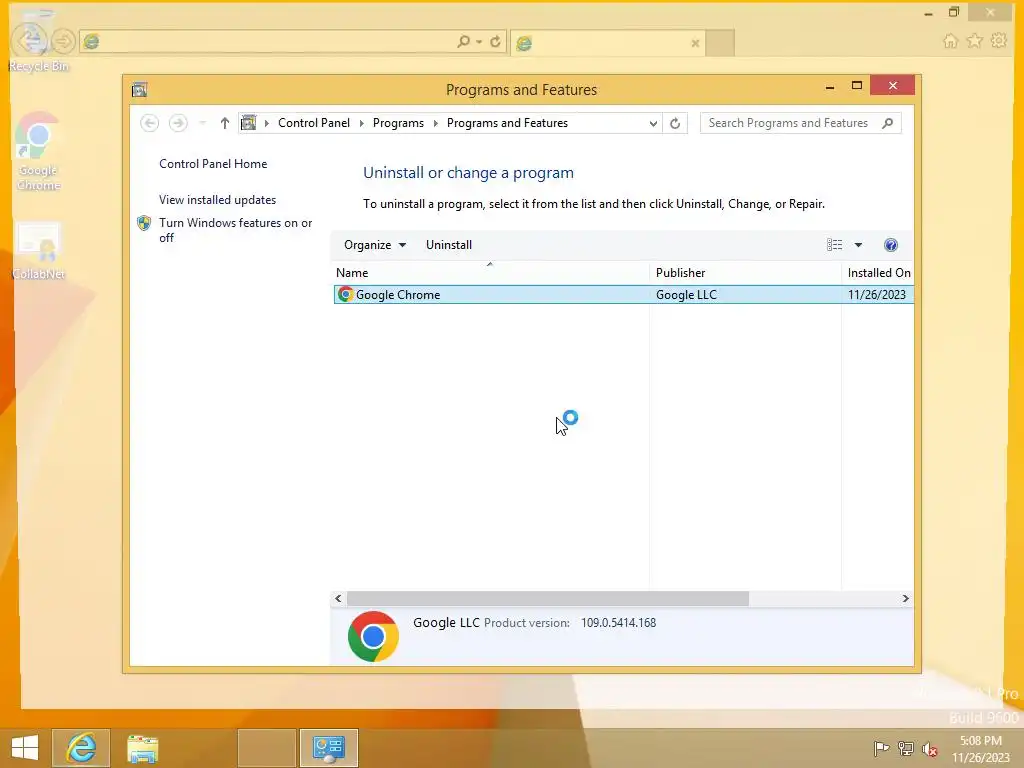Sort by Publisher column header
1024x768 pixels.
pyautogui.click(x=745, y=272)
